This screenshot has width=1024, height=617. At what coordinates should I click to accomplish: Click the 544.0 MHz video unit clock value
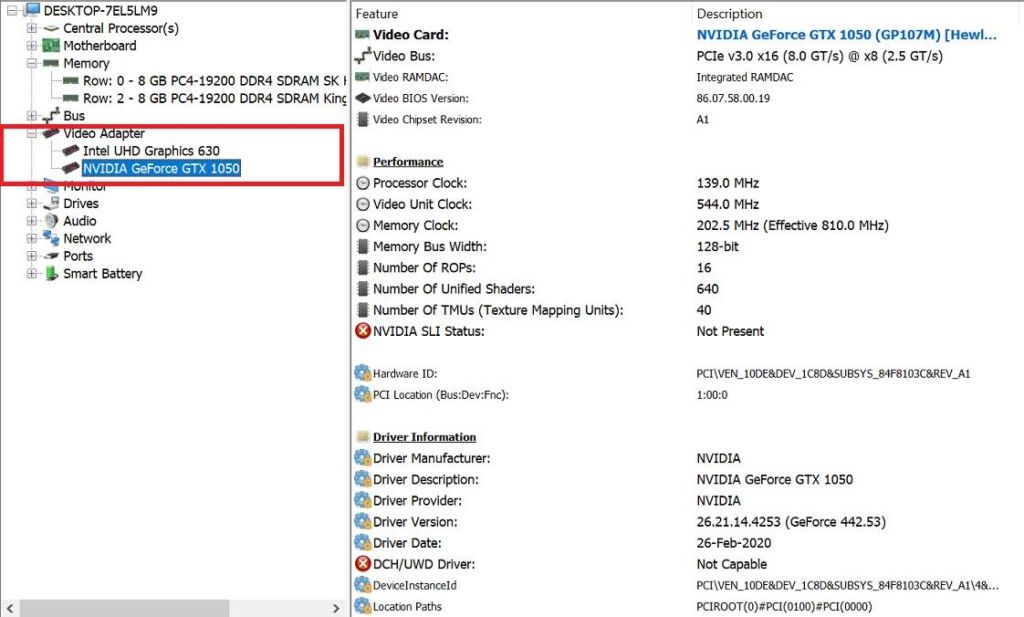pos(728,204)
